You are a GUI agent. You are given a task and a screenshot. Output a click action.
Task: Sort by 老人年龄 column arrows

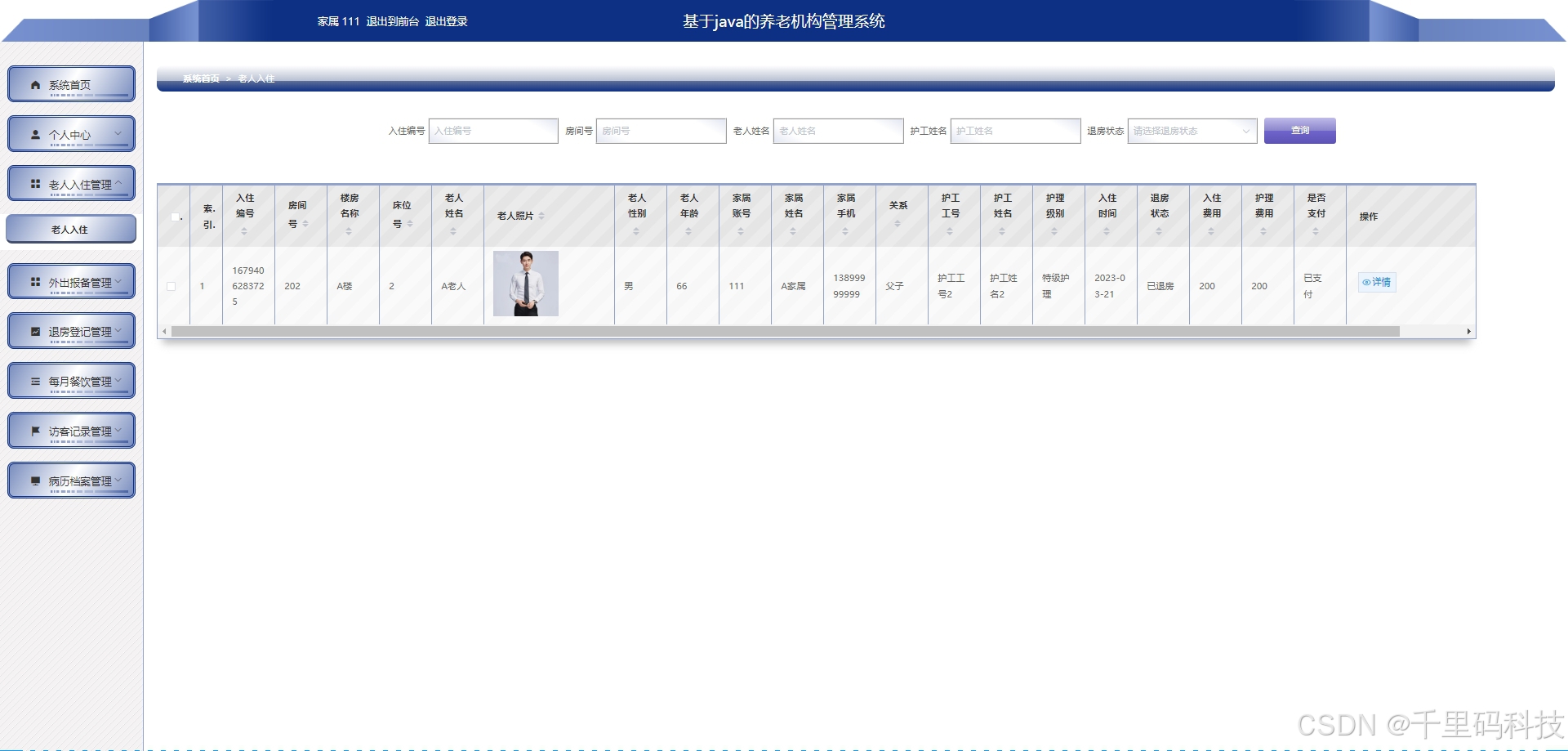point(688,231)
